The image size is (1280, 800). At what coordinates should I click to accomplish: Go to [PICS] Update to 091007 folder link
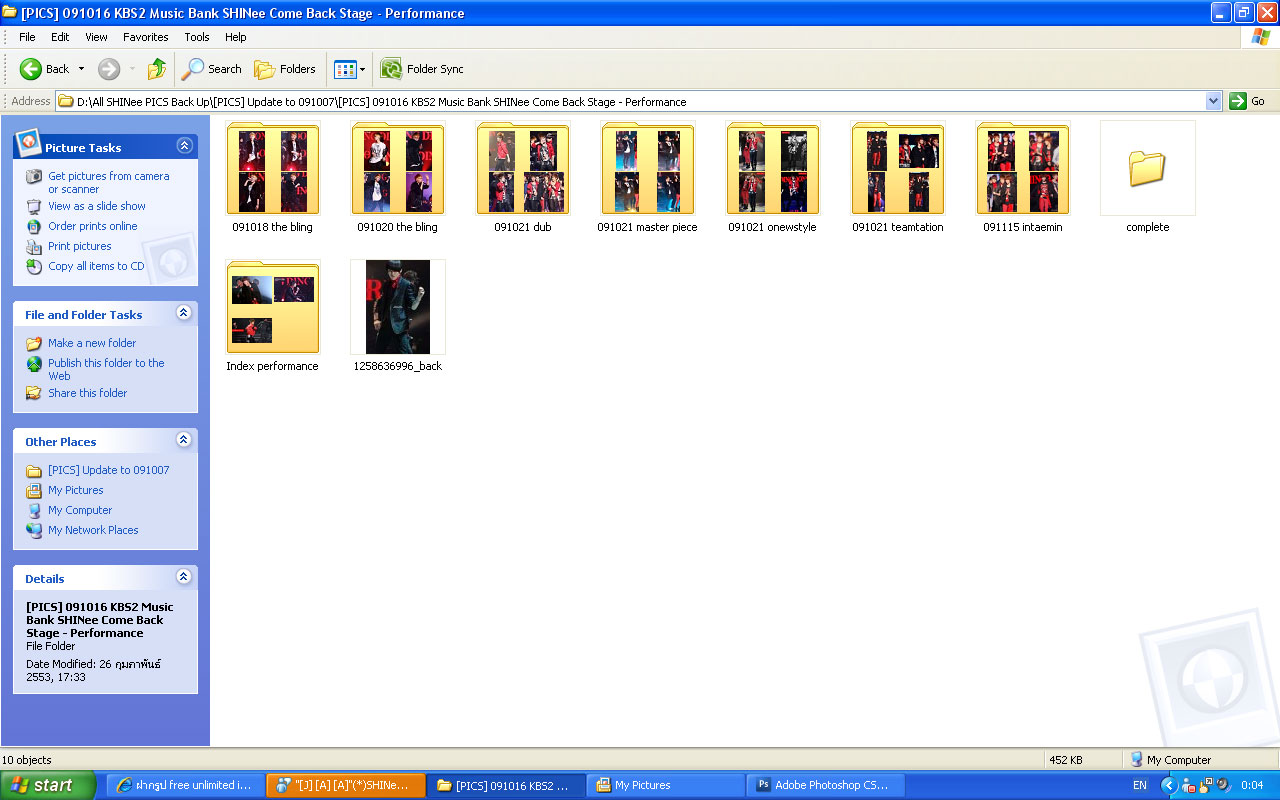[x=109, y=470]
